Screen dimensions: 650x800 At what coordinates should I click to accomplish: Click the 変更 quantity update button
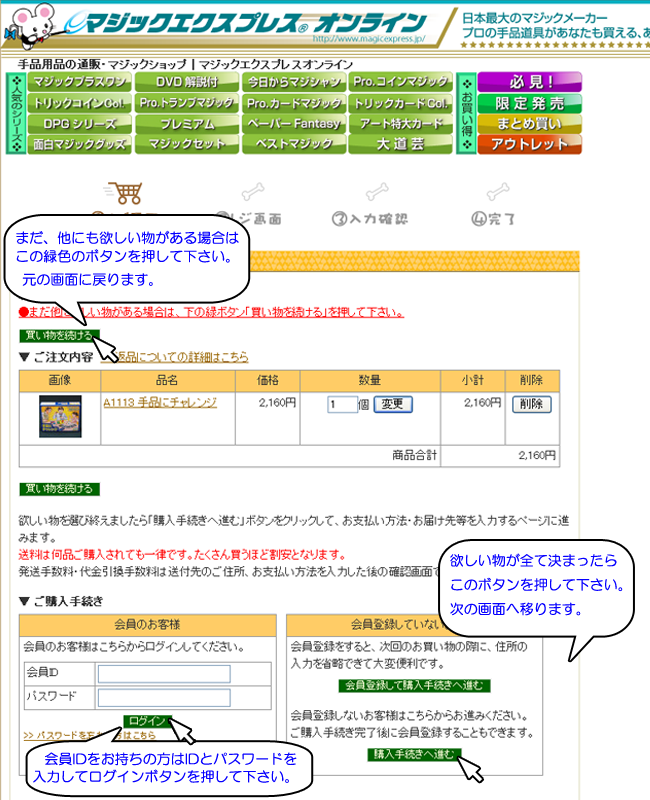click(393, 404)
